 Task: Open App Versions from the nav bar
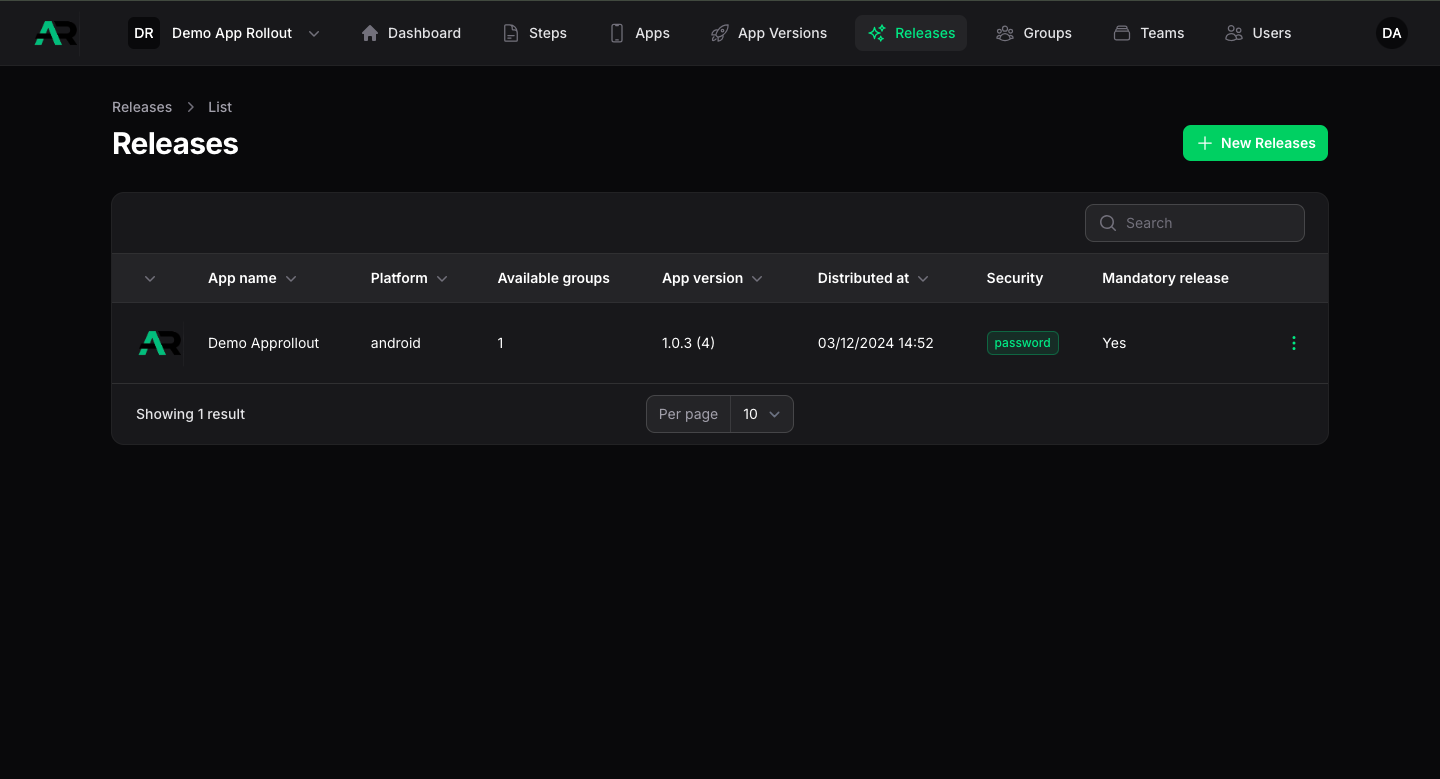click(x=769, y=33)
